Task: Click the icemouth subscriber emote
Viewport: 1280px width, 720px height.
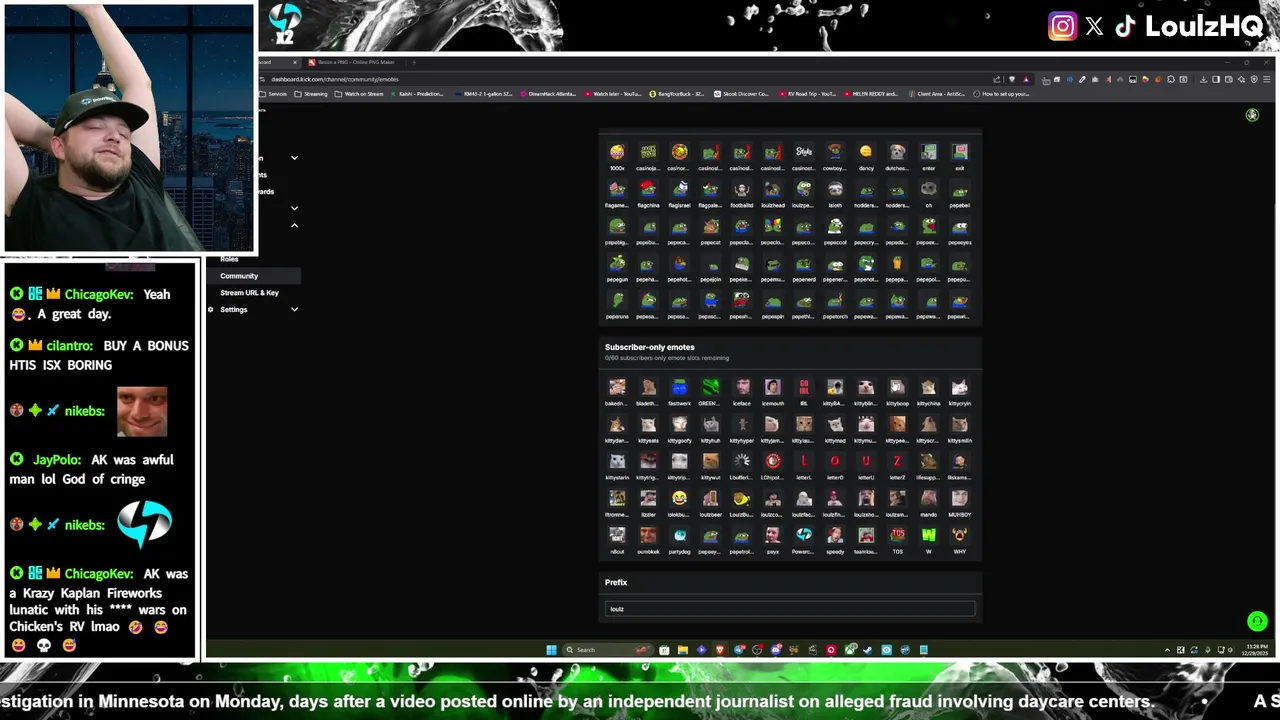Action: point(773,388)
